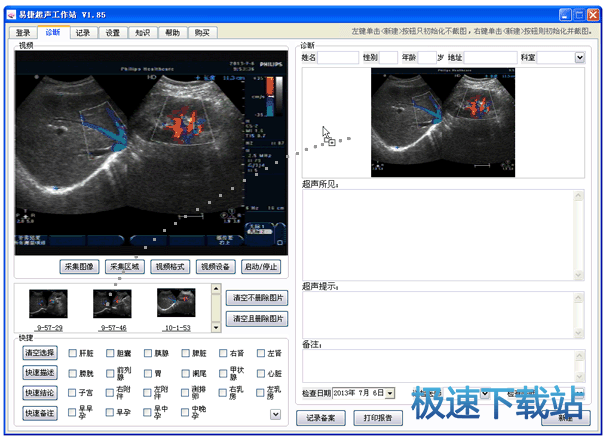The image size is (605, 440).
Task: Select the 胃 checkbox
Action: 148,373
